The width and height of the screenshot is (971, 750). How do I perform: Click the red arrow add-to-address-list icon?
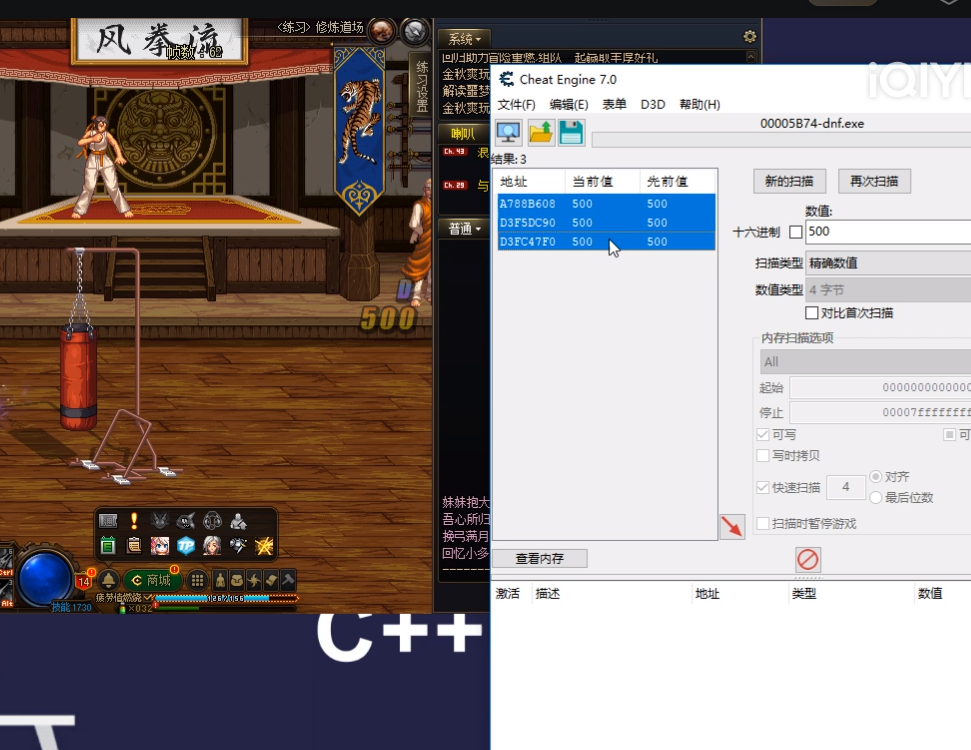point(732,526)
